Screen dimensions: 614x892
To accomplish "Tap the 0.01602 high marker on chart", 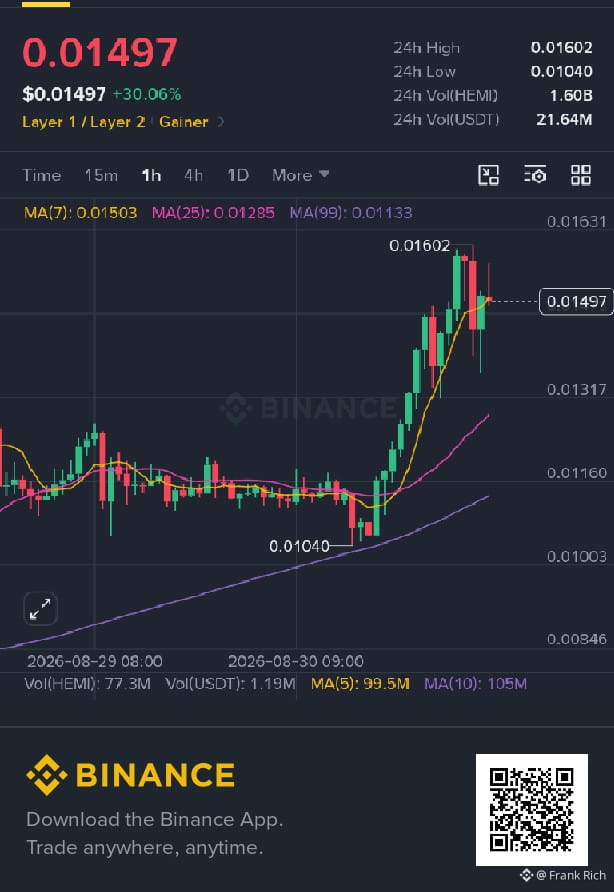I will point(419,246).
